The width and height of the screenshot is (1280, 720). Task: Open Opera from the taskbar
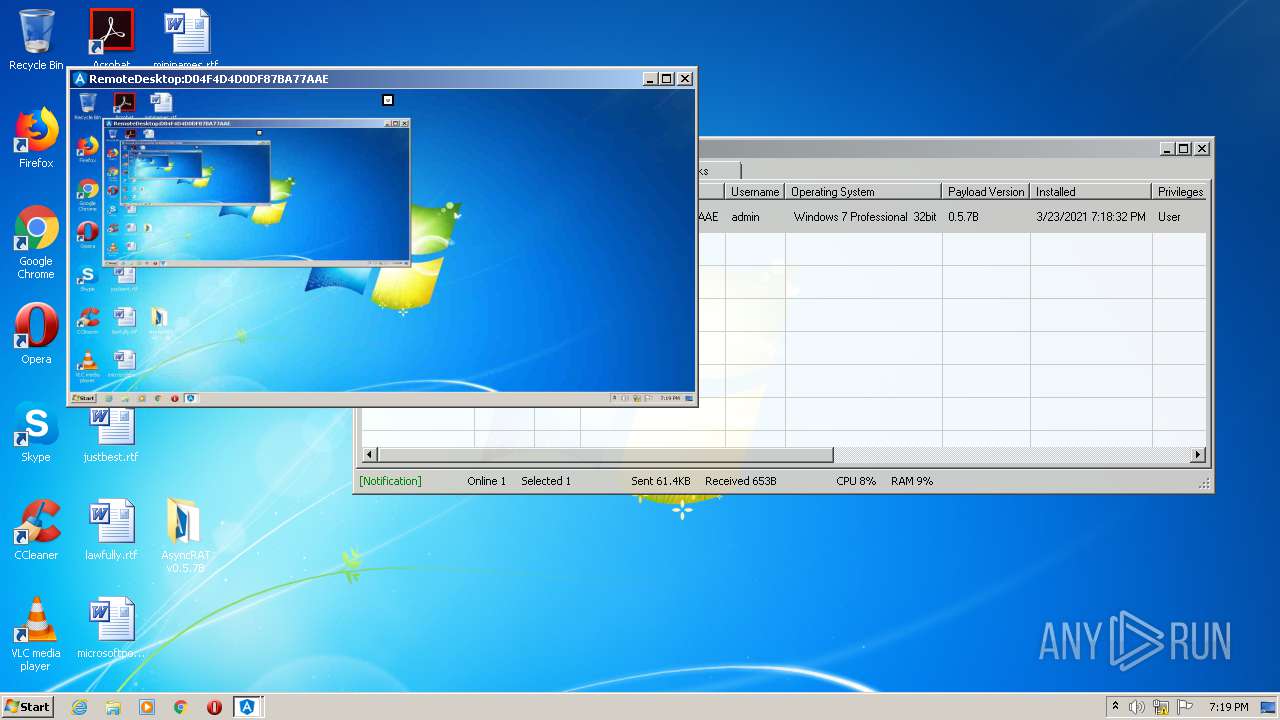[x=214, y=707]
